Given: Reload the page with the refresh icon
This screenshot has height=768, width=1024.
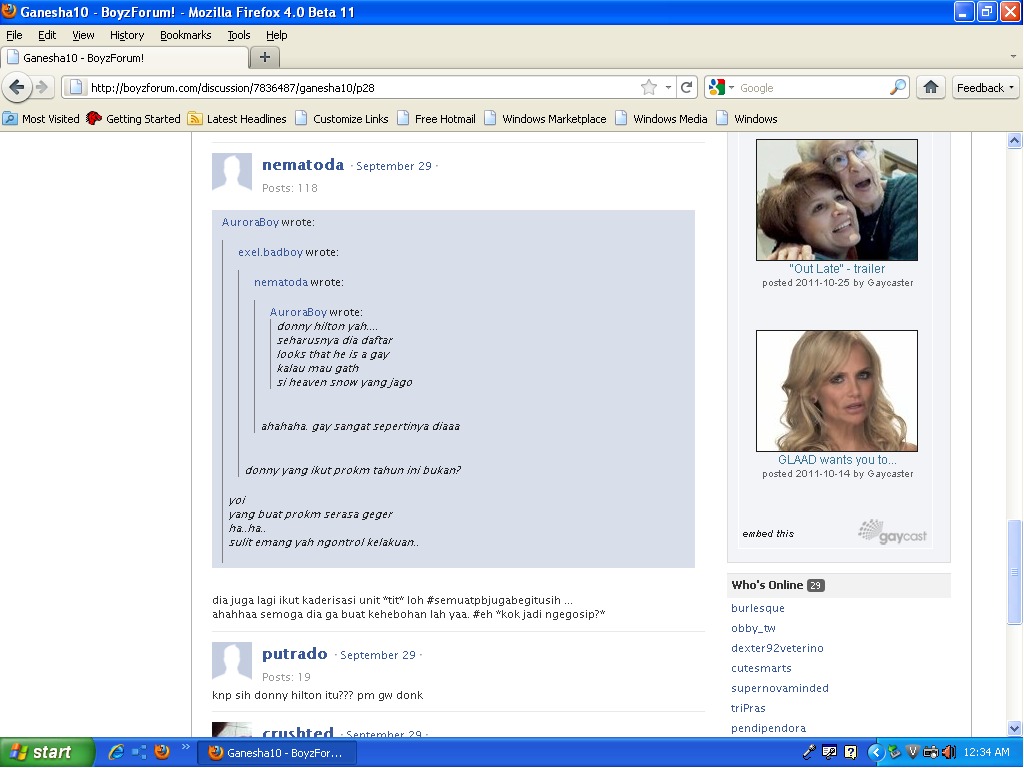Looking at the screenshot, I should [686, 87].
